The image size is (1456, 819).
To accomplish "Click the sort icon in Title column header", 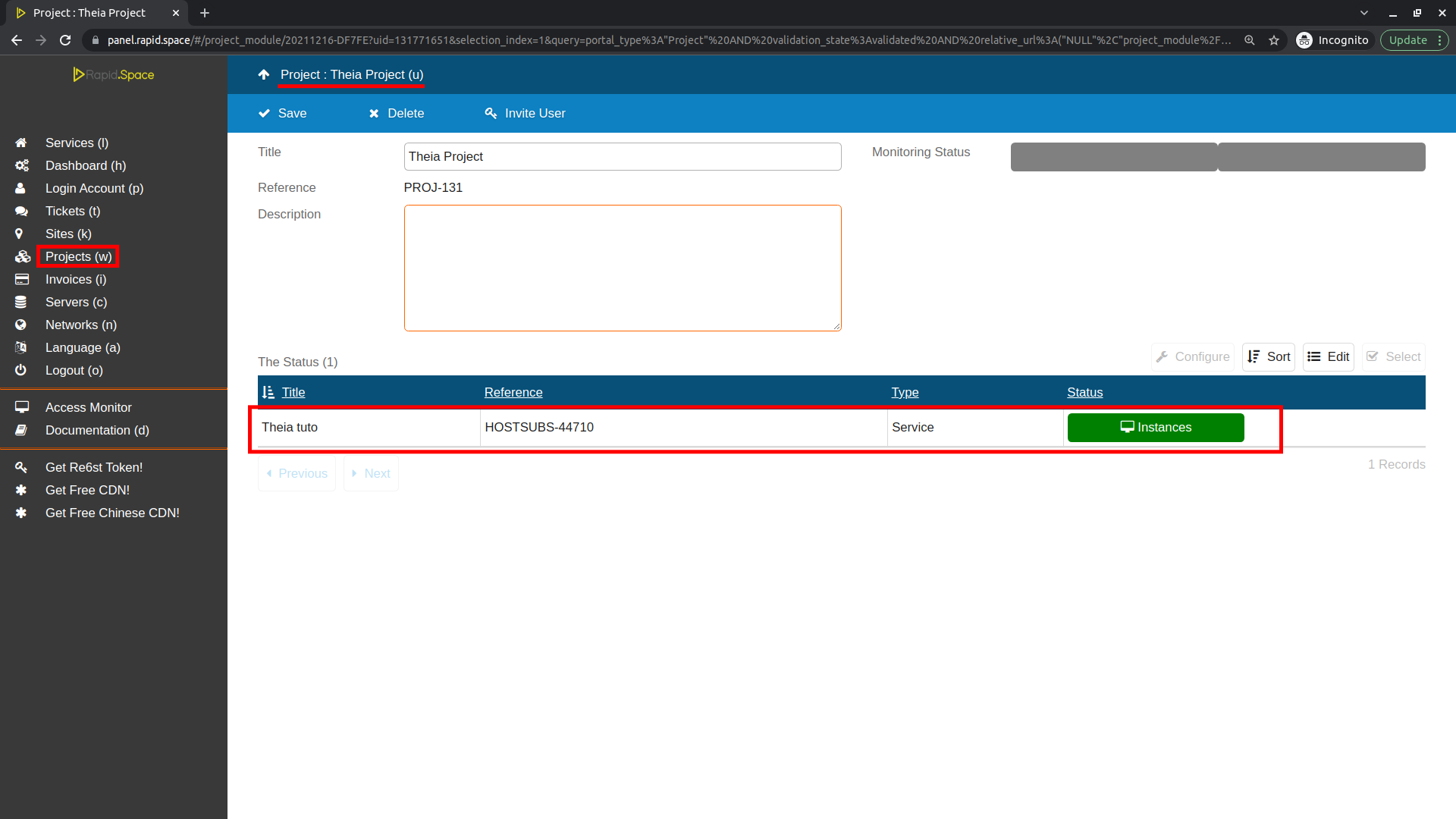I will [x=268, y=392].
